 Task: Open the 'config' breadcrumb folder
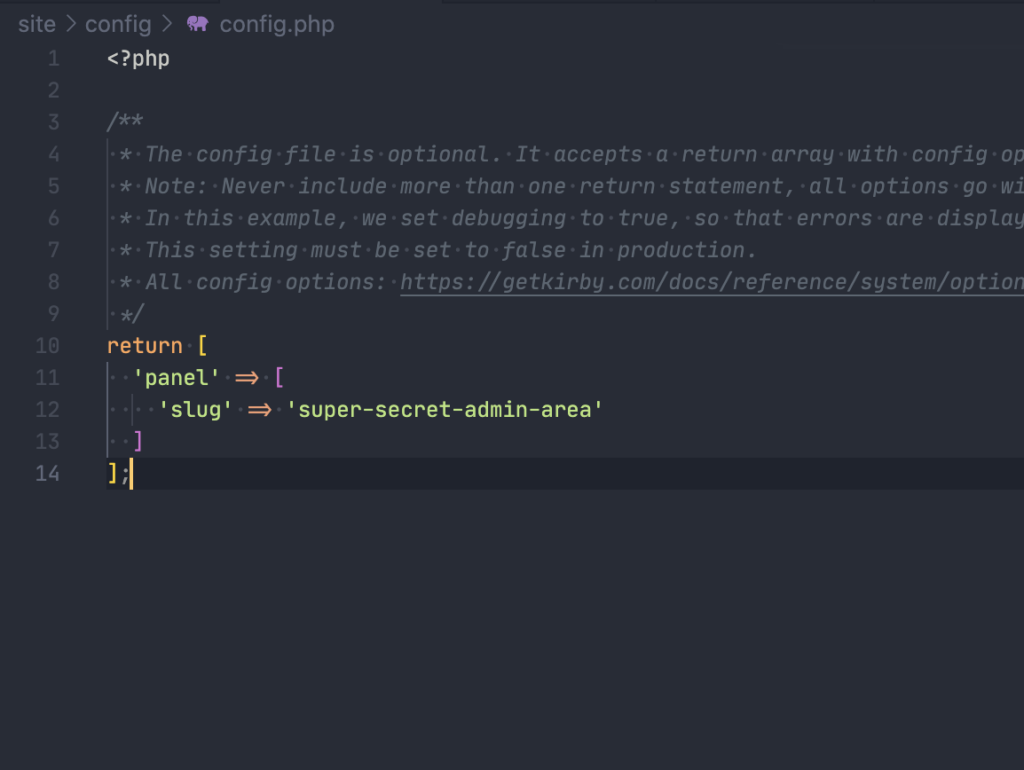pos(118,24)
